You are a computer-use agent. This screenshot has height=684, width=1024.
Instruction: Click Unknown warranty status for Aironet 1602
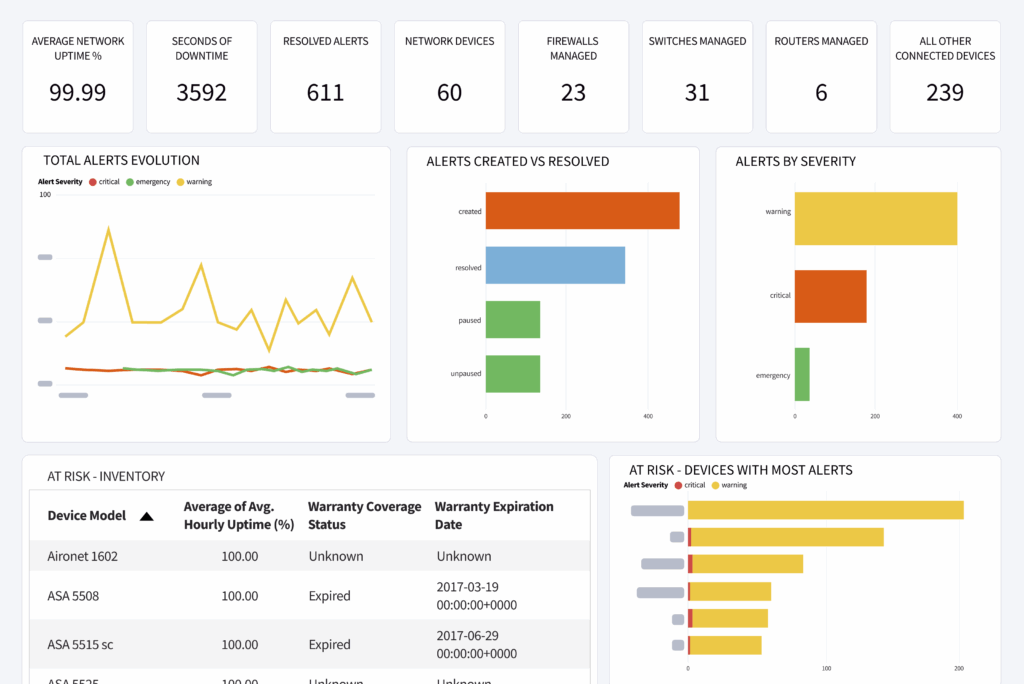pyautogui.click(x=336, y=556)
